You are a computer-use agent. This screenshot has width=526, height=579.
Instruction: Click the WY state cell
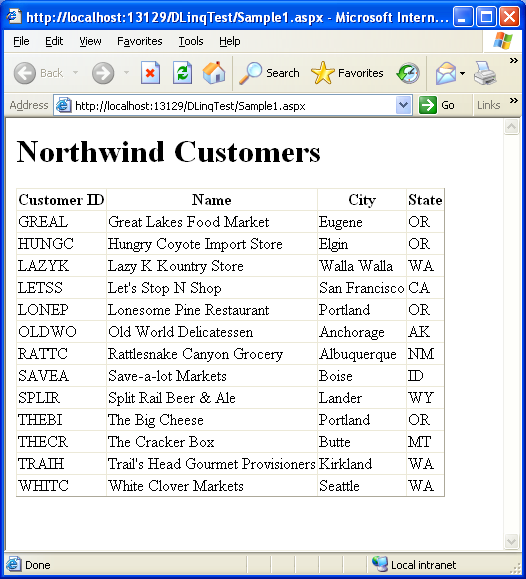click(425, 398)
